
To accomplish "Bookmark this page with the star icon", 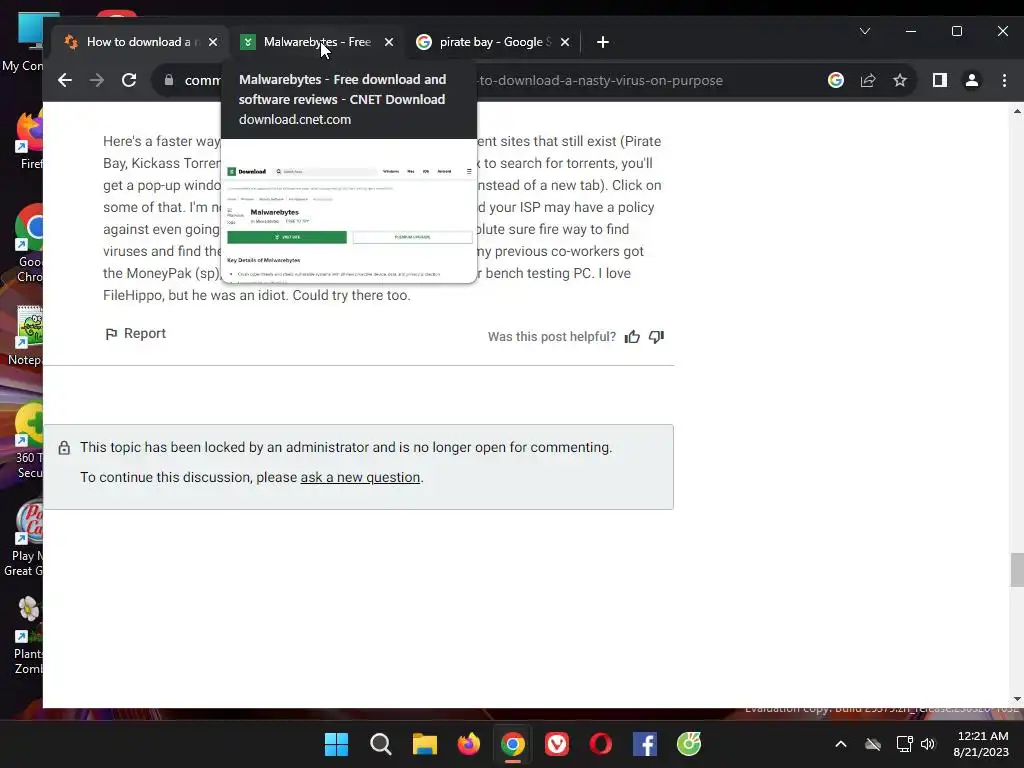I will tap(900, 80).
